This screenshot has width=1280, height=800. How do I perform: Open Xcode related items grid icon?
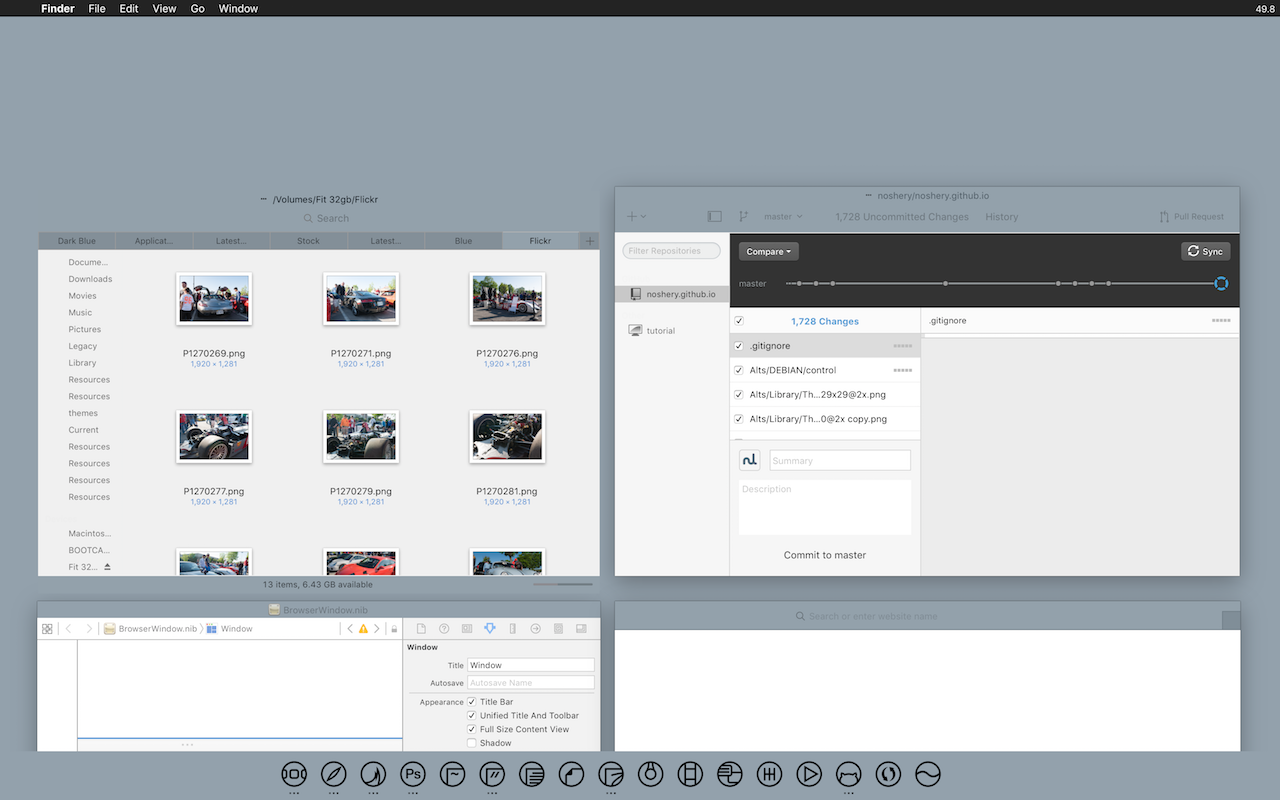click(x=47, y=629)
